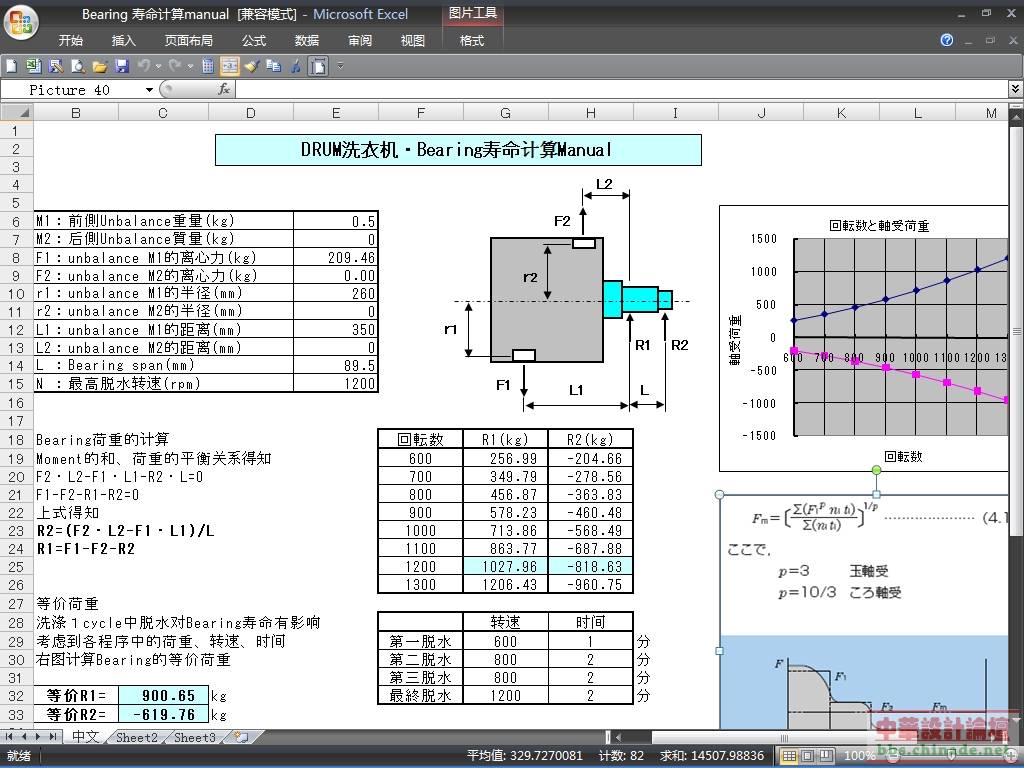The width and height of the screenshot is (1024, 768).
Task: Open Customize Quick Access Toolbar dropdown
Action: tap(340, 65)
